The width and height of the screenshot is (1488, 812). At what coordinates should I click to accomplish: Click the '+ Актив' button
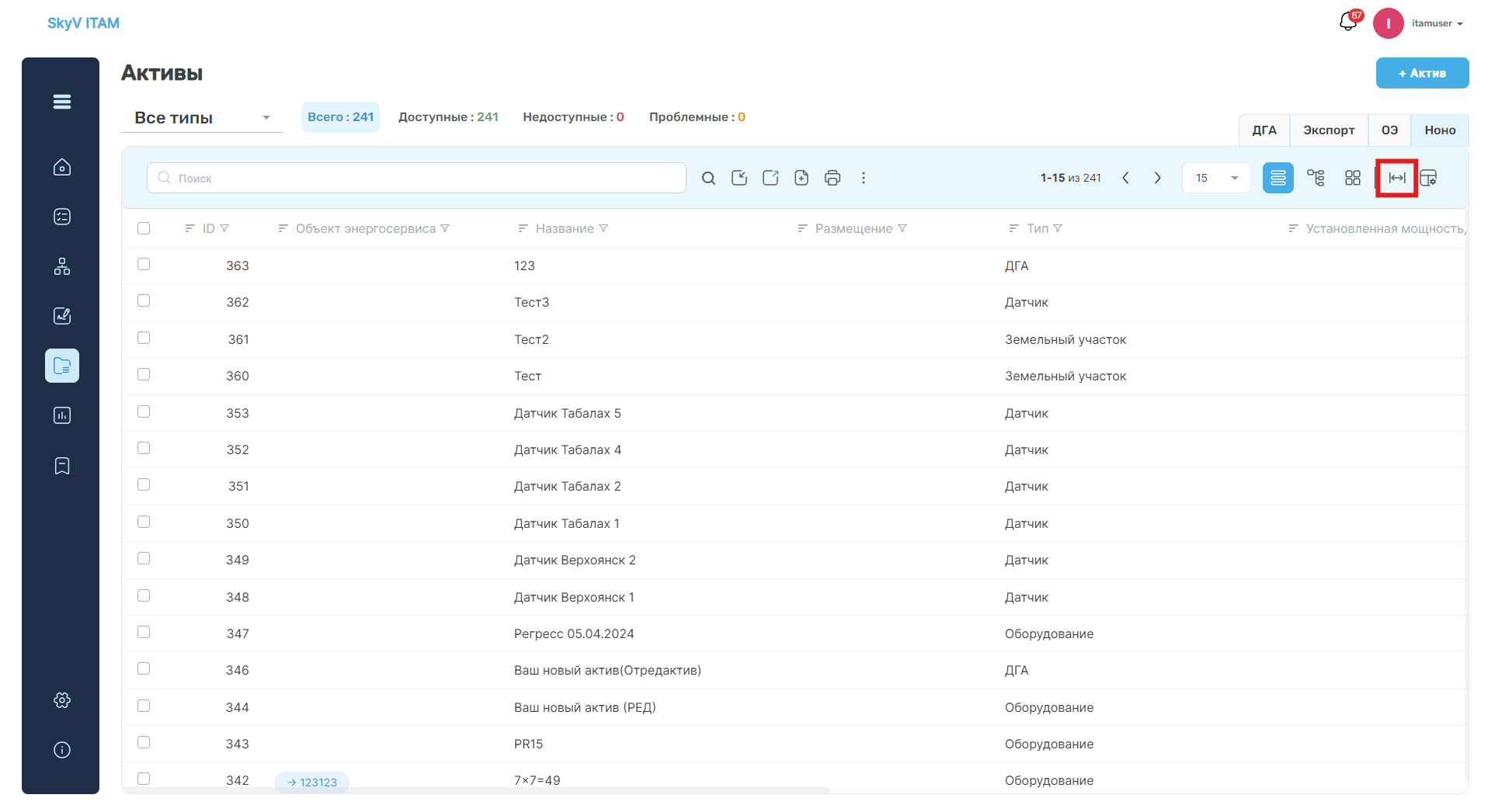(1422, 73)
